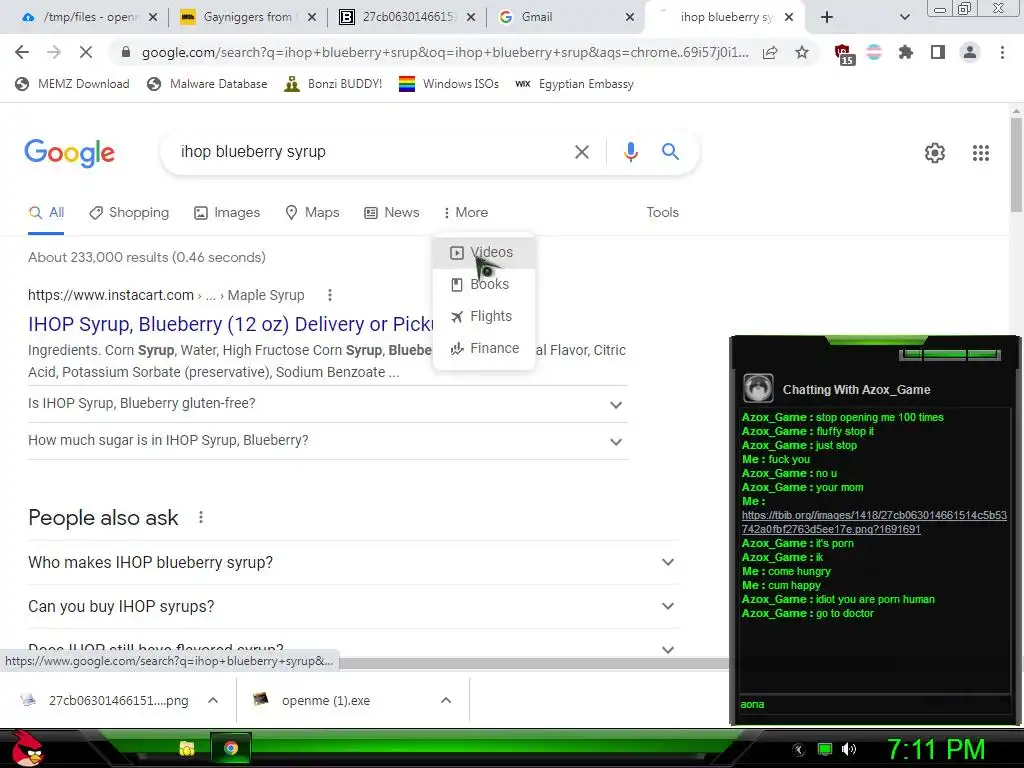This screenshot has width=1024, height=768.
Task: Click the Google logo
Action: 69,153
